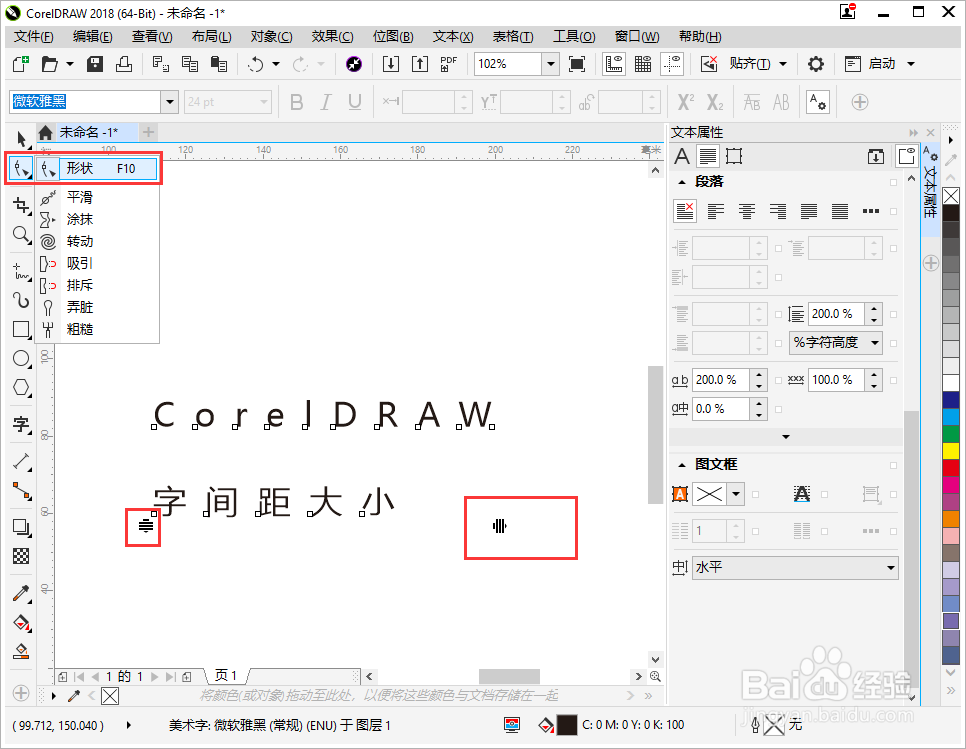Expand more paragraph options arrow
This screenshot has width=966, height=749.
coord(785,437)
